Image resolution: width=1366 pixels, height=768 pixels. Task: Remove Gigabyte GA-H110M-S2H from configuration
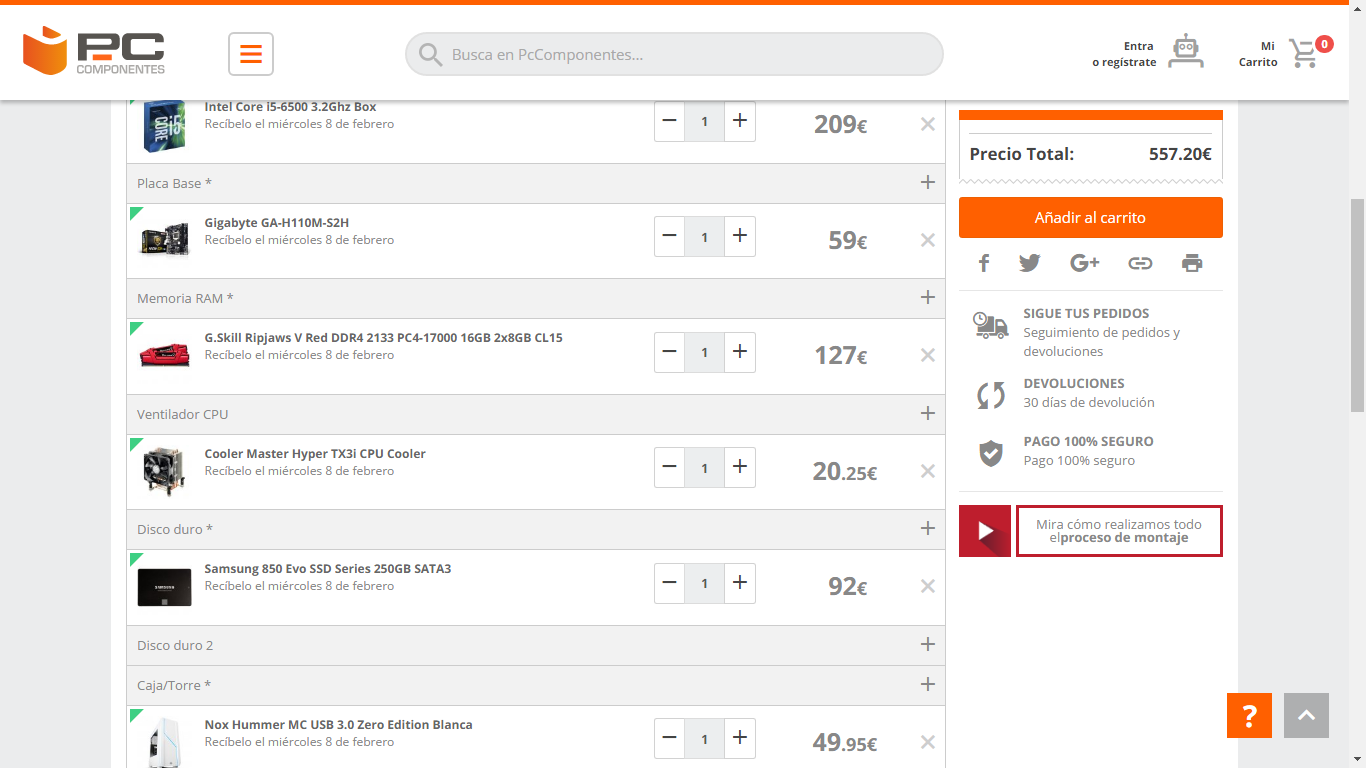928,240
